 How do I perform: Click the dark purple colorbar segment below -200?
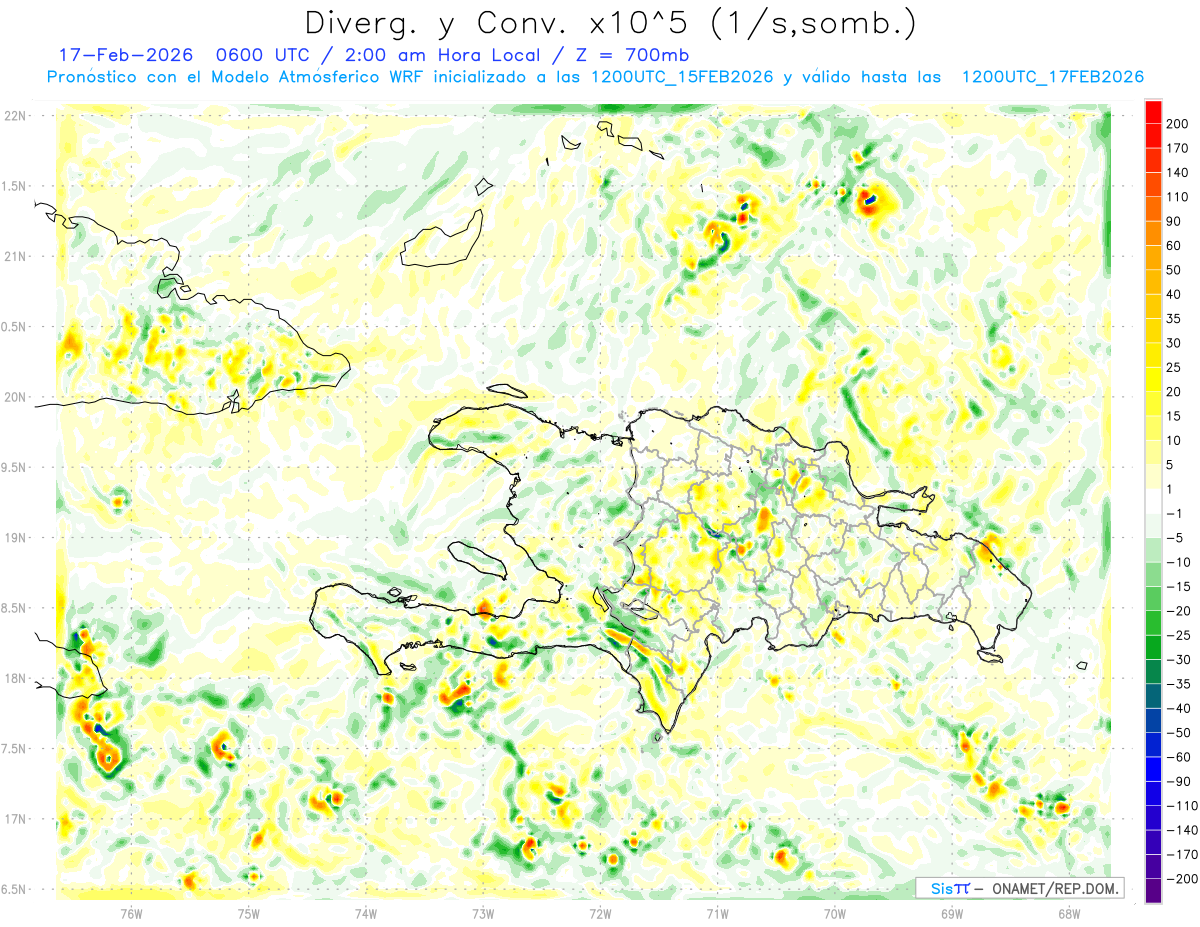point(1153,891)
